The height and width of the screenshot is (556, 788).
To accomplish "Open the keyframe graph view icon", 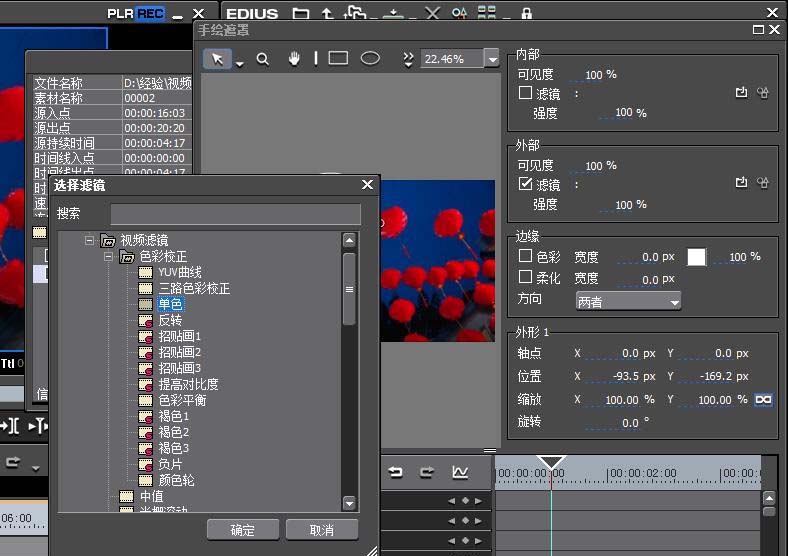I will click(x=460, y=472).
